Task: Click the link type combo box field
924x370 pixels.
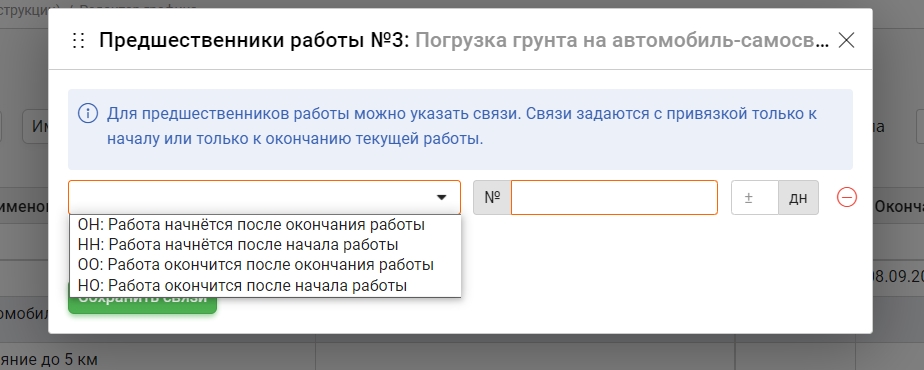Action: (264, 197)
